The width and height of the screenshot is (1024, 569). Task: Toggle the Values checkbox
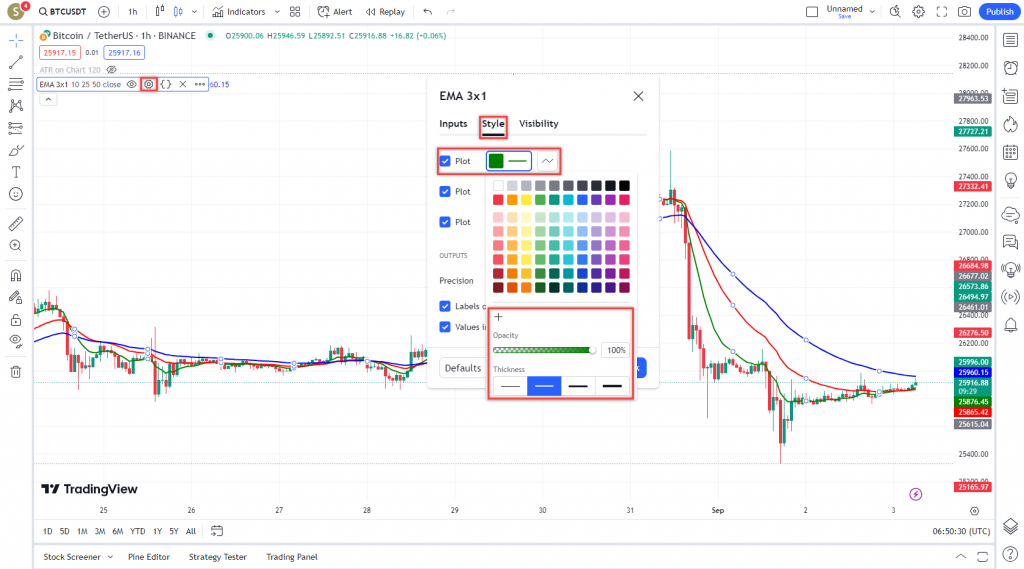point(445,327)
